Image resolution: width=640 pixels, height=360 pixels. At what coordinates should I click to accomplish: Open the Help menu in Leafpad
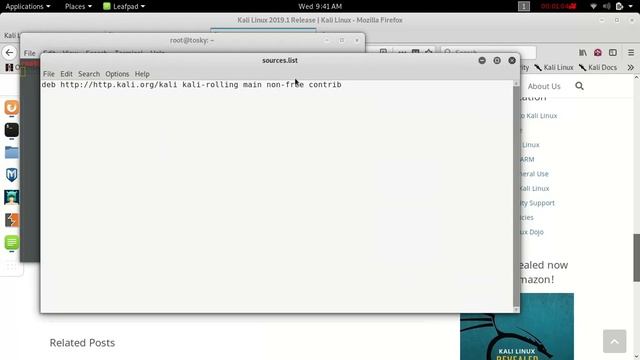(x=142, y=74)
